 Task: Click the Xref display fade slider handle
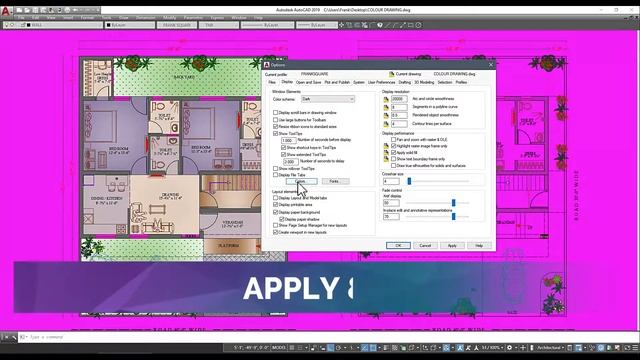pyautogui.click(x=453, y=203)
